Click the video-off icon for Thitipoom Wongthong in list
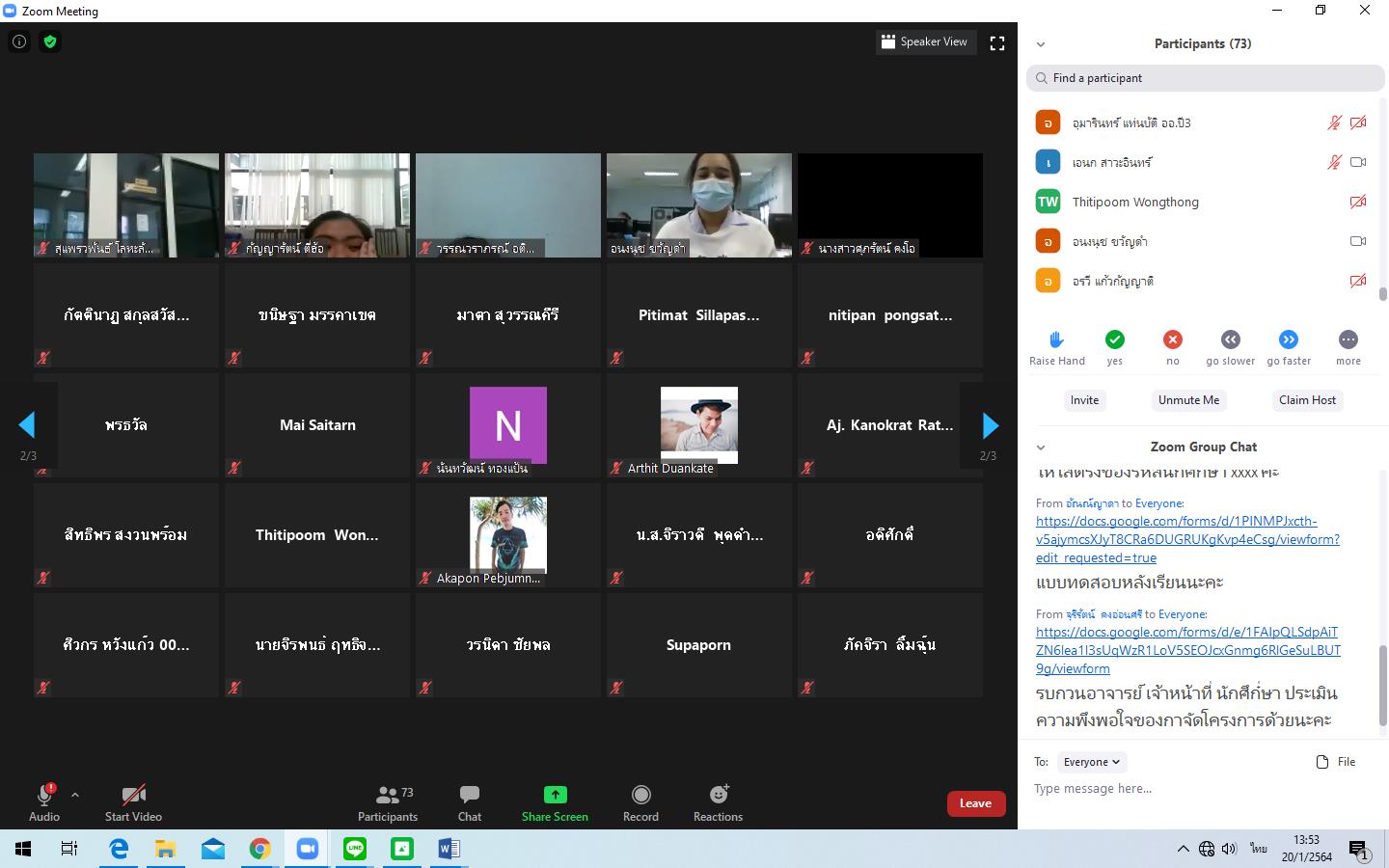The image size is (1389, 868). (x=1358, y=202)
